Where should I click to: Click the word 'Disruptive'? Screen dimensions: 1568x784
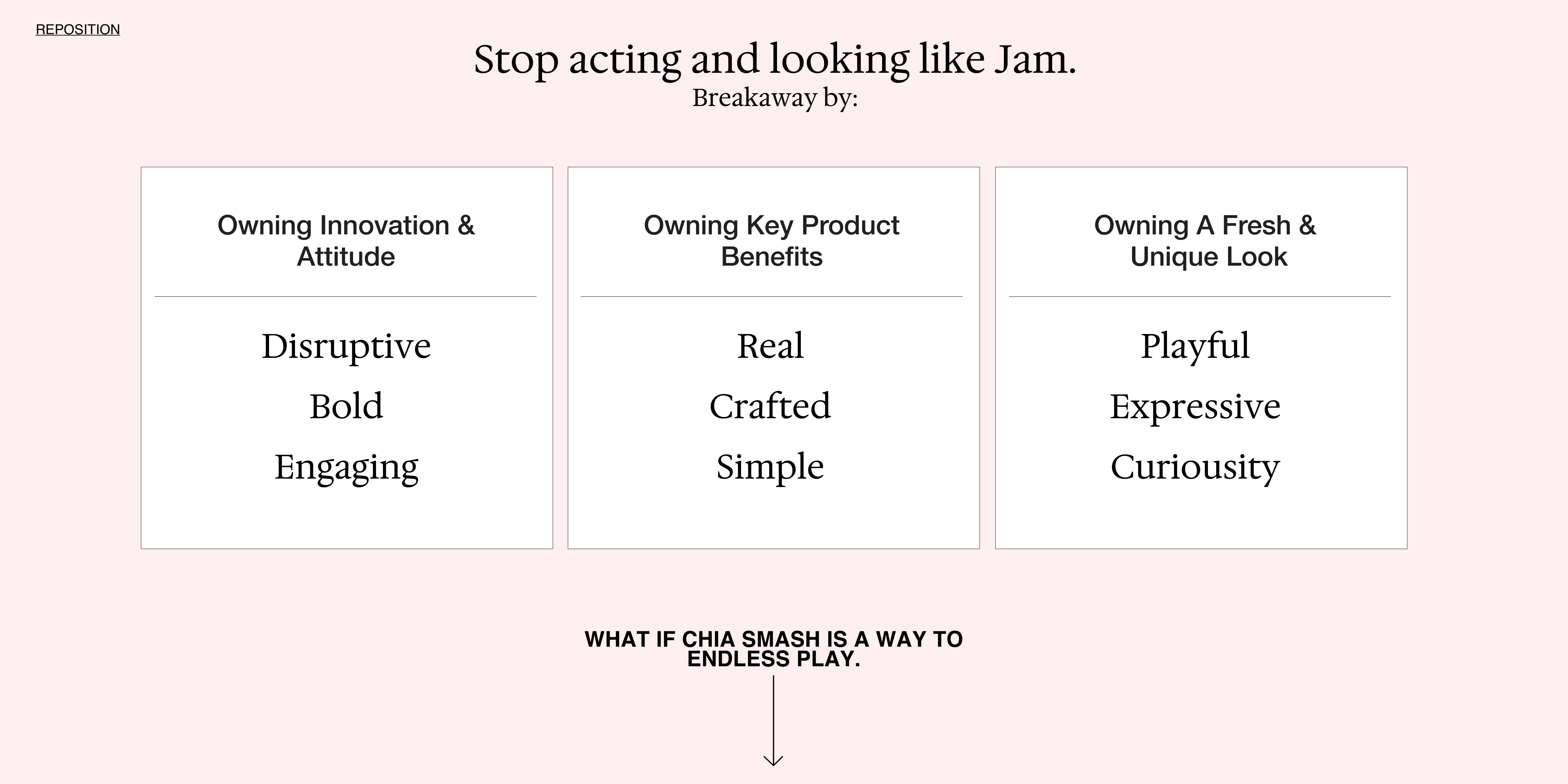pos(346,346)
